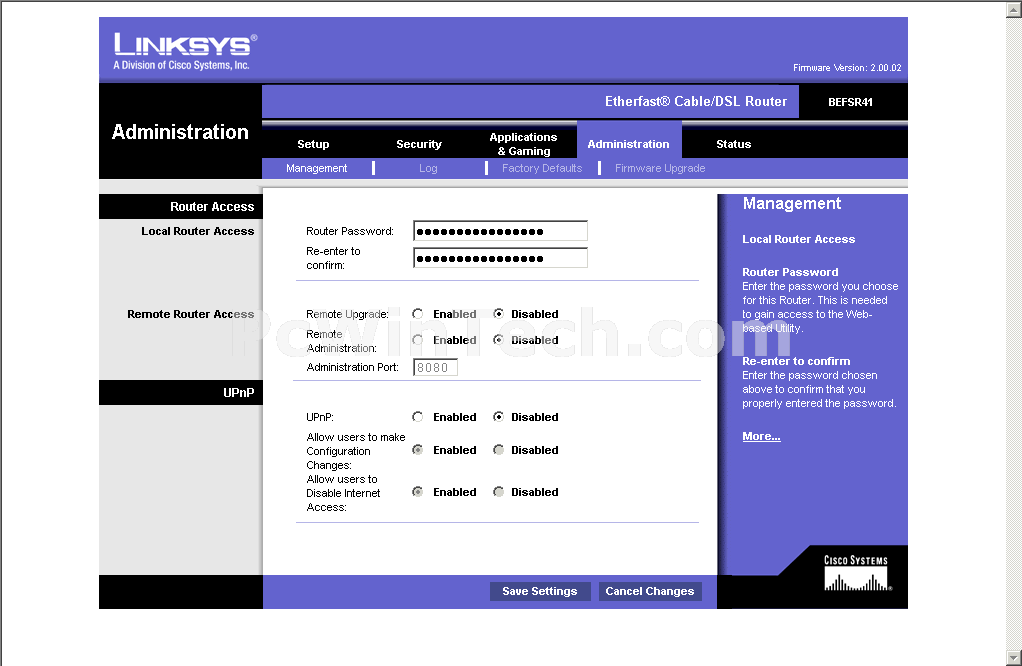Open the Firmware Upgrade sub-tab
This screenshot has height=666, width=1022.
click(660, 168)
